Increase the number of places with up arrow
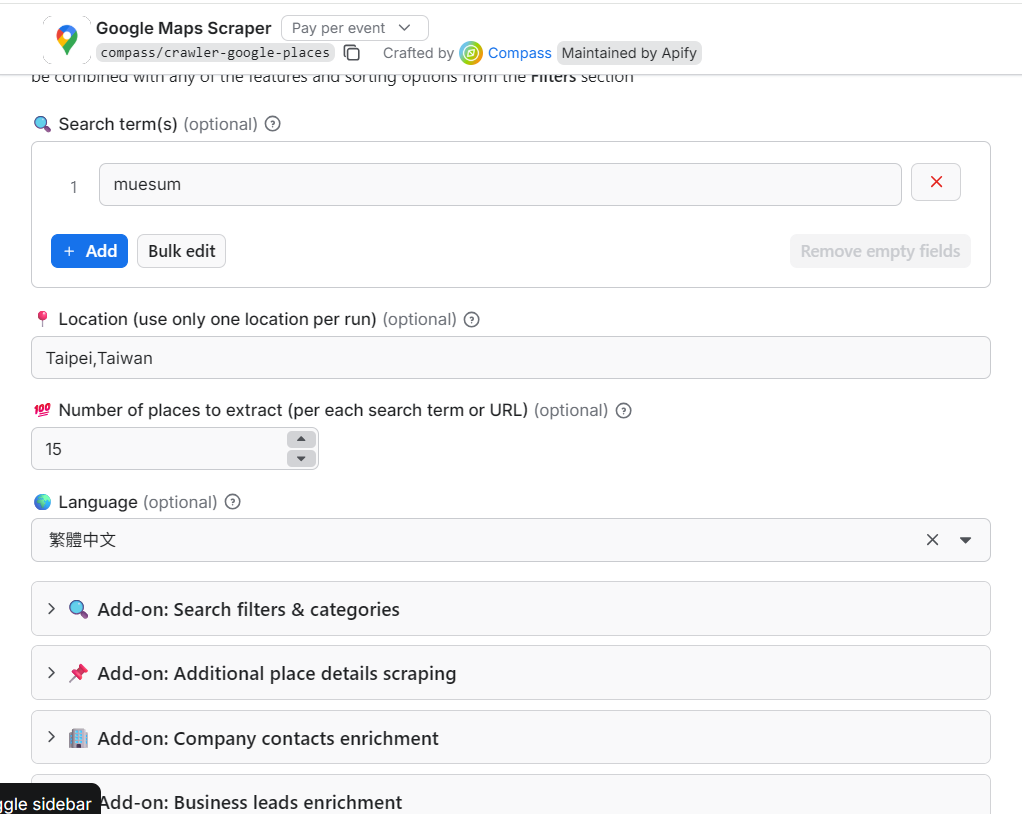The image size is (1022, 814). pos(301,439)
